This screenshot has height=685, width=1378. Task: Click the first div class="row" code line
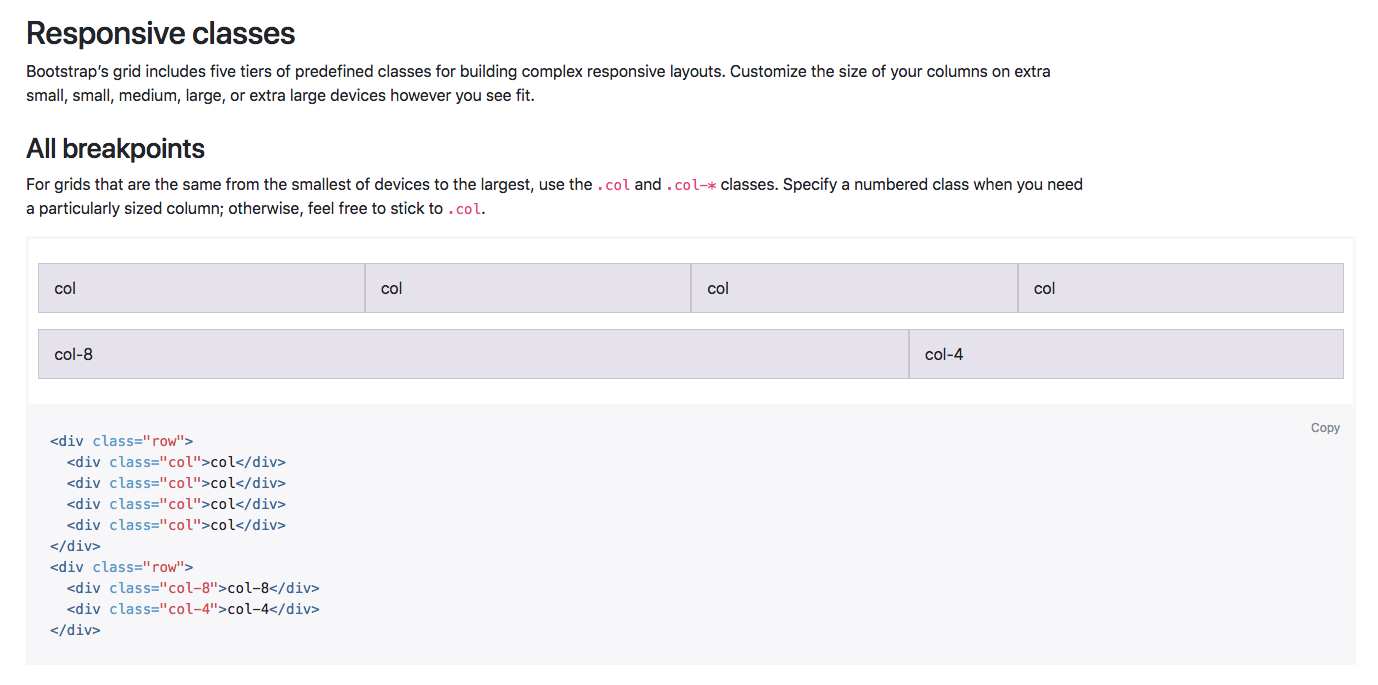(121, 441)
